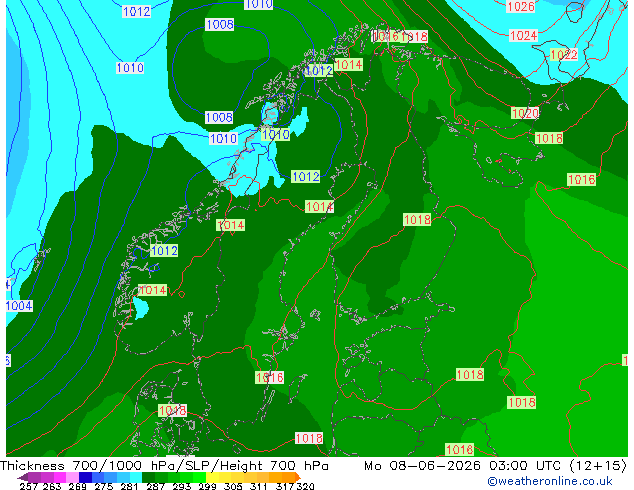Click the 1026 isobar label

pos(521,6)
